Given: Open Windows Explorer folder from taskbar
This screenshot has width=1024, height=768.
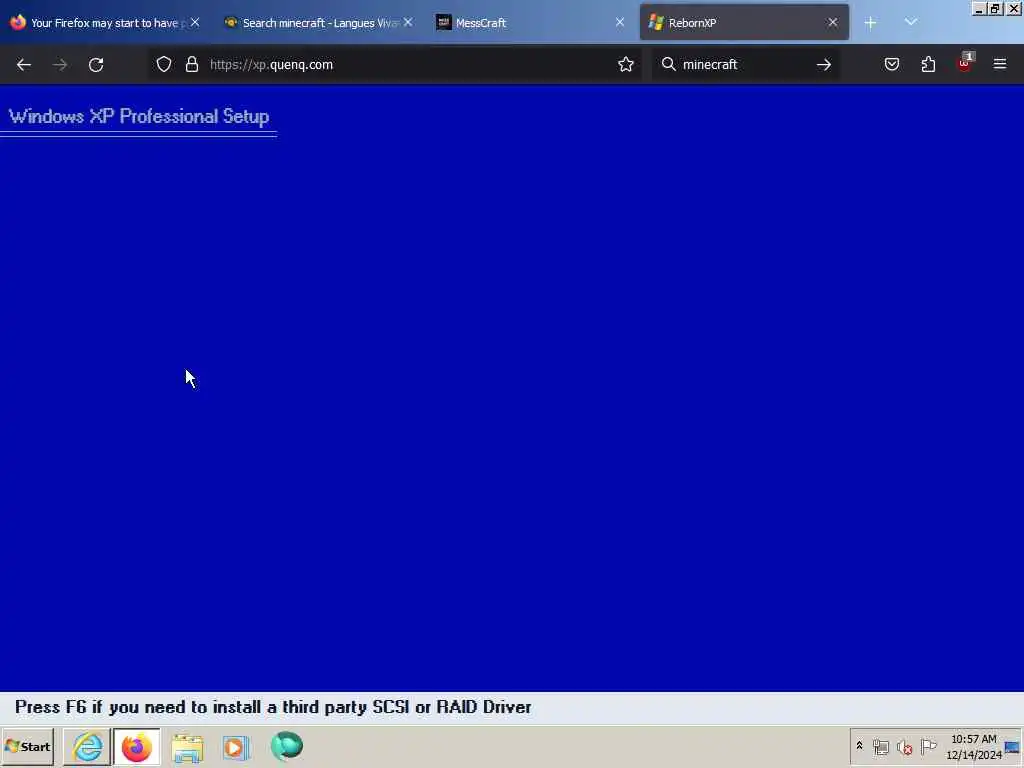Looking at the screenshot, I should 187,746.
